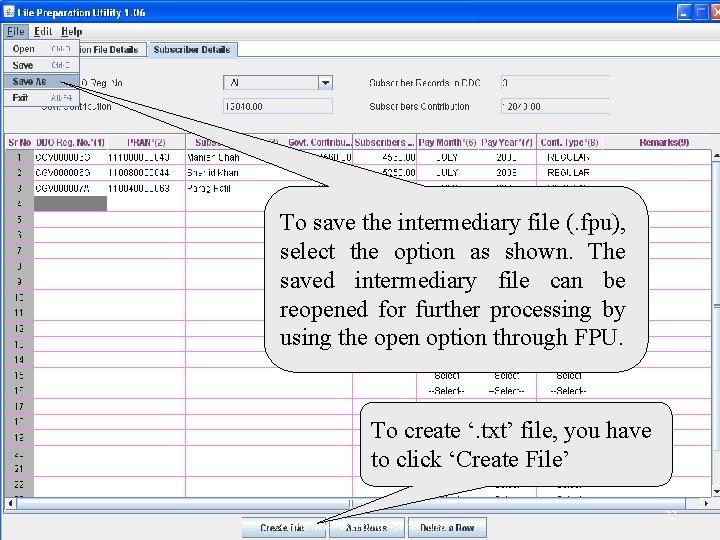Click the JULY pay month cell in row 1
The height and width of the screenshot is (540, 720).
click(x=447, y=158)
